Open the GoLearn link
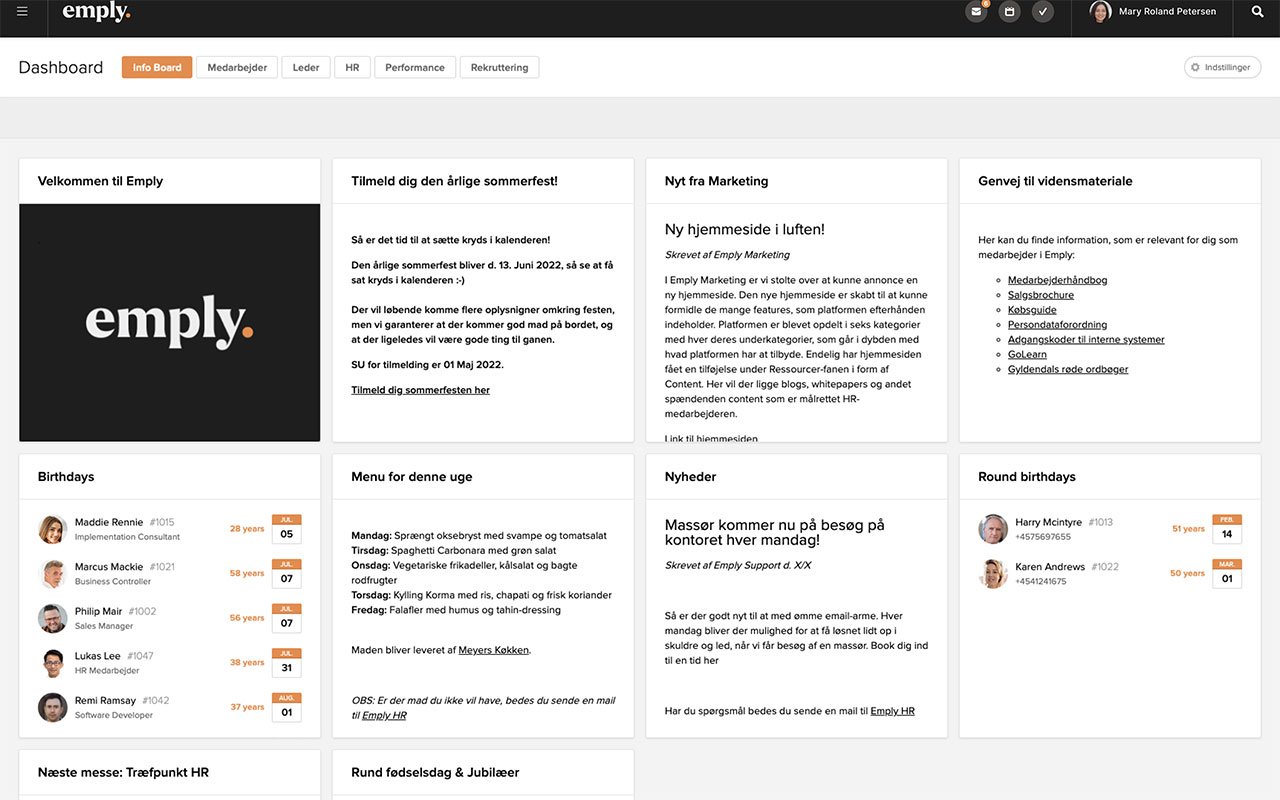Viewport: 1280px width, 800px height. coord(1027,354)
